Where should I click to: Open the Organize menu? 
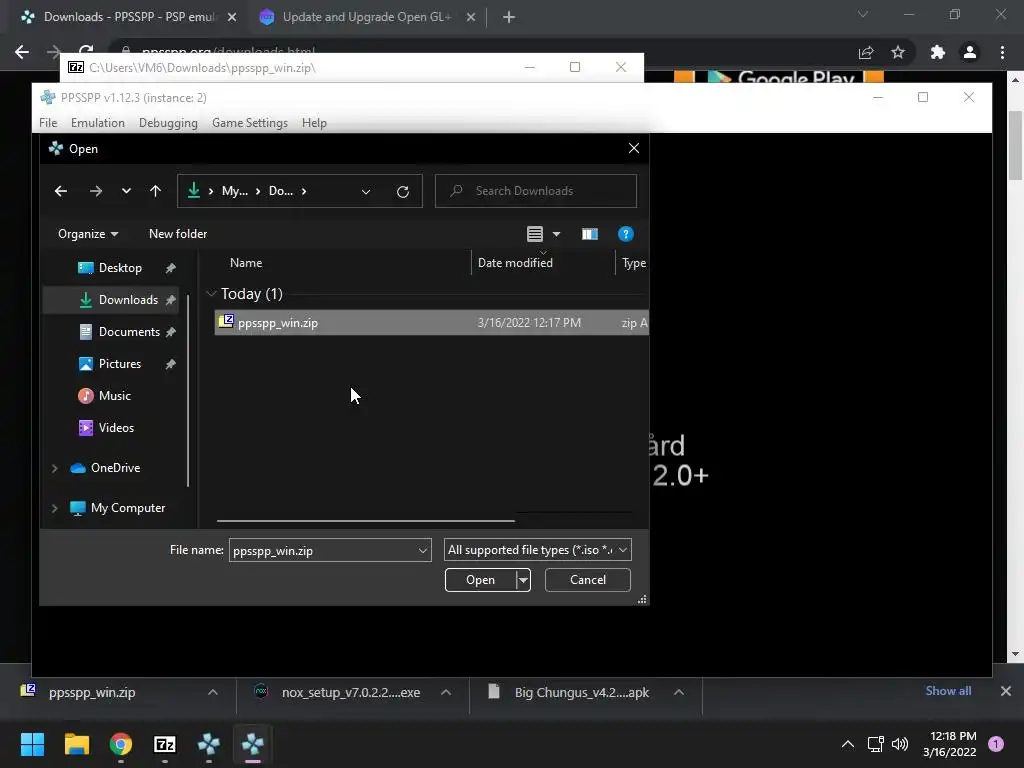(88, 234)
